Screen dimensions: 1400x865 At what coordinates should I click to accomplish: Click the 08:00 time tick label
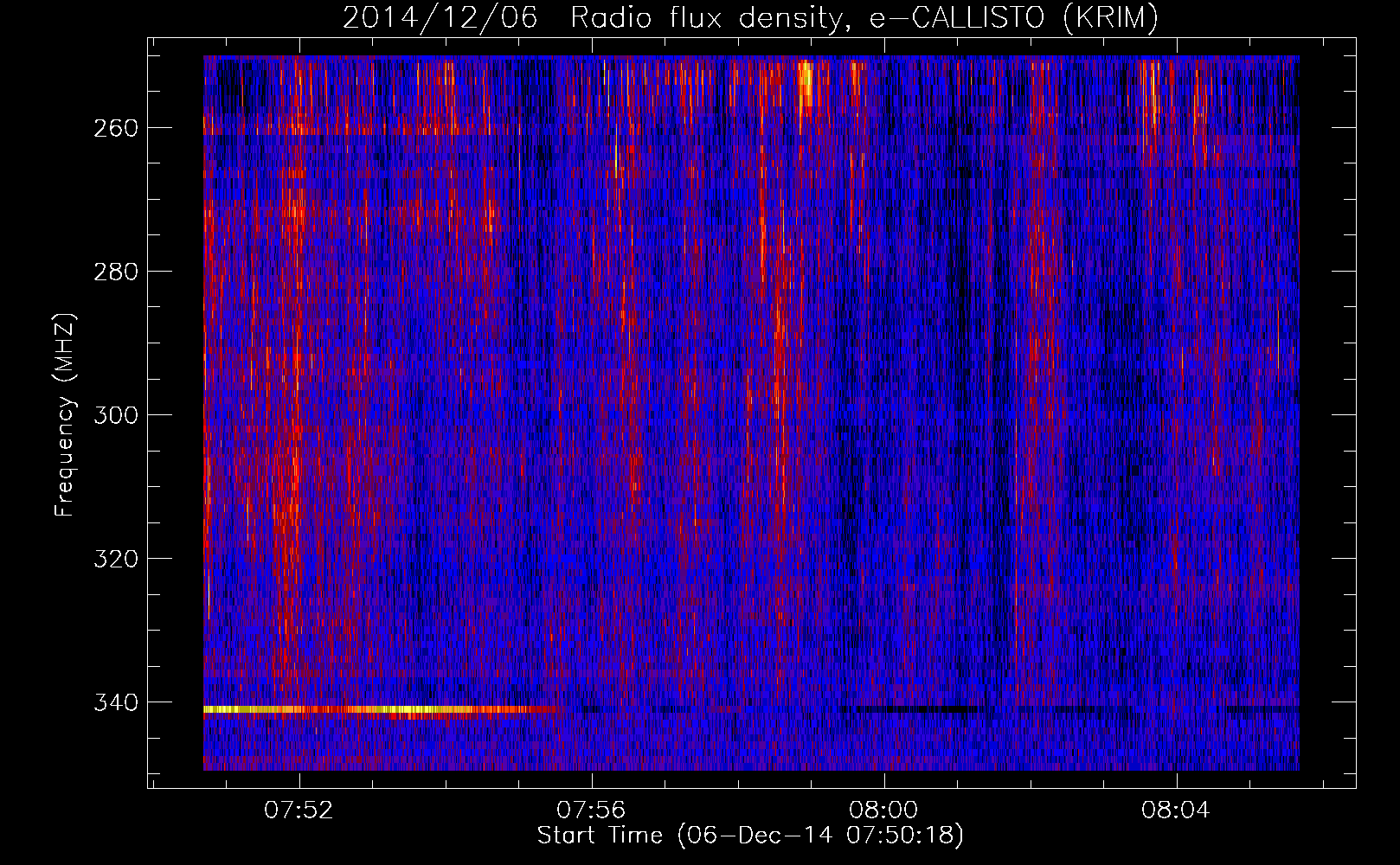tap(883, 811)
